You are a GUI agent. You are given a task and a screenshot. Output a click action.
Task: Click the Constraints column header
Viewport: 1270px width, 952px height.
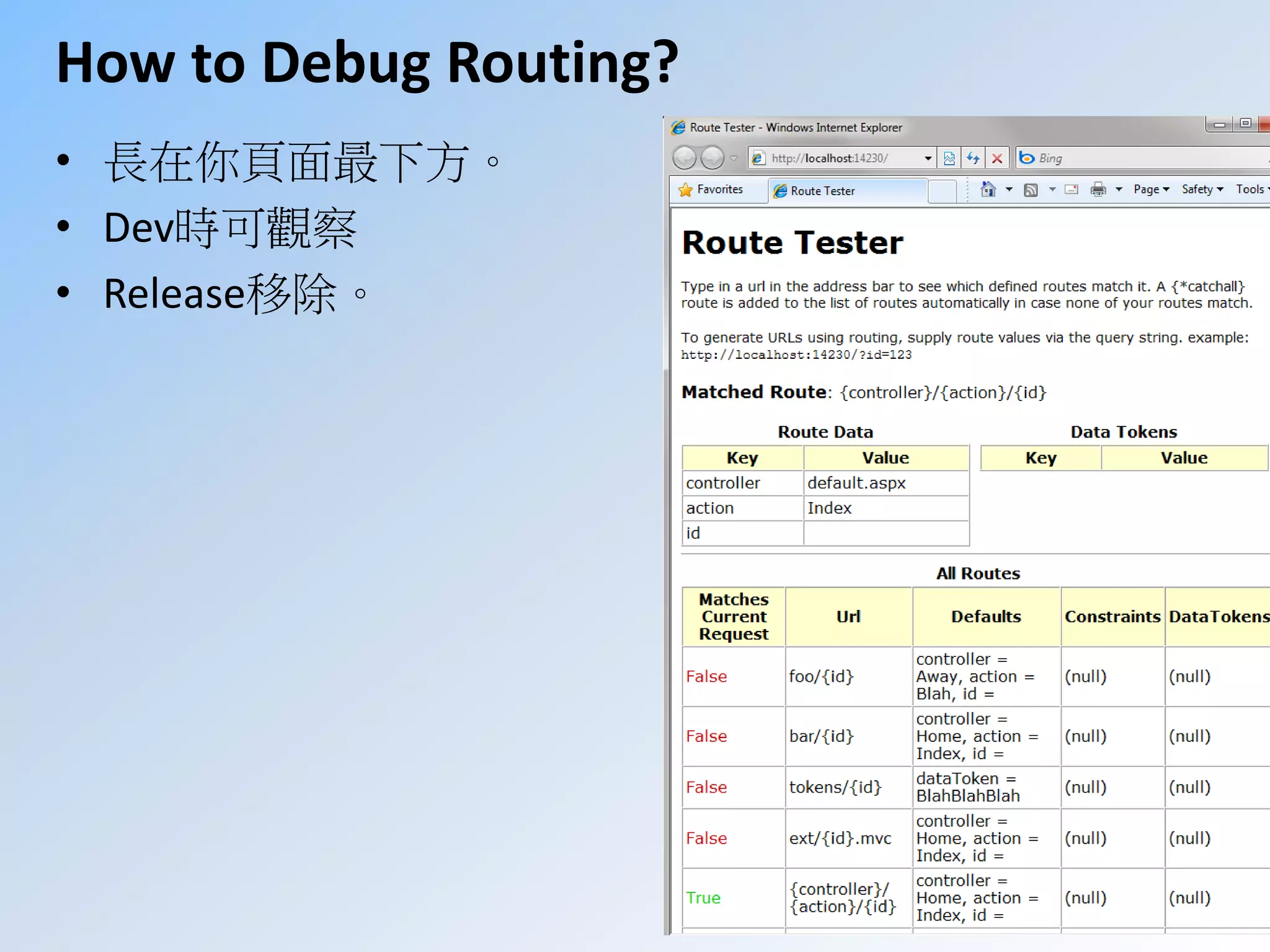pyautogui.click(x=1112, y=617)
